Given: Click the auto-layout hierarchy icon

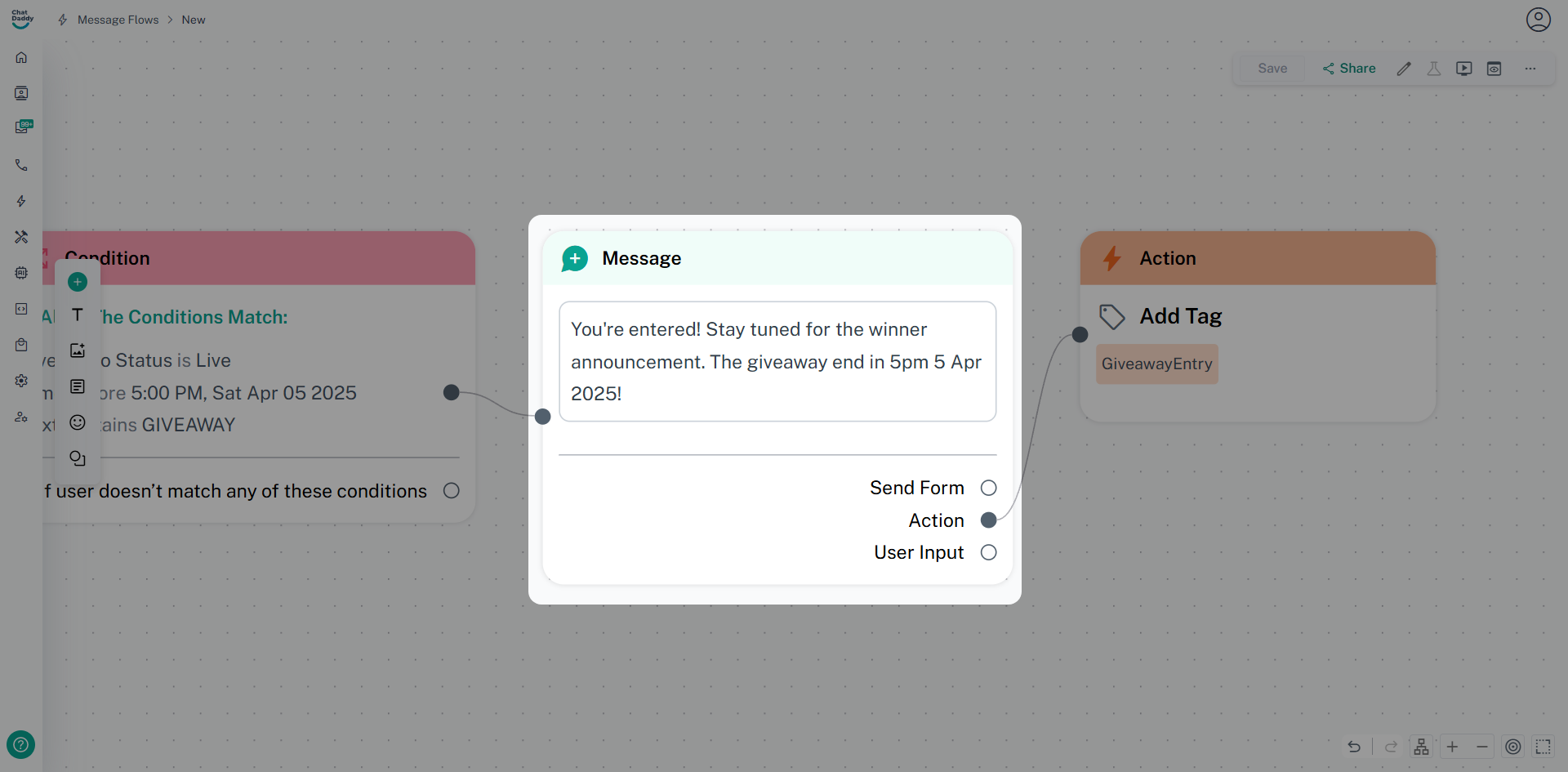Looking at the screenshot, I should (1422, 747).
